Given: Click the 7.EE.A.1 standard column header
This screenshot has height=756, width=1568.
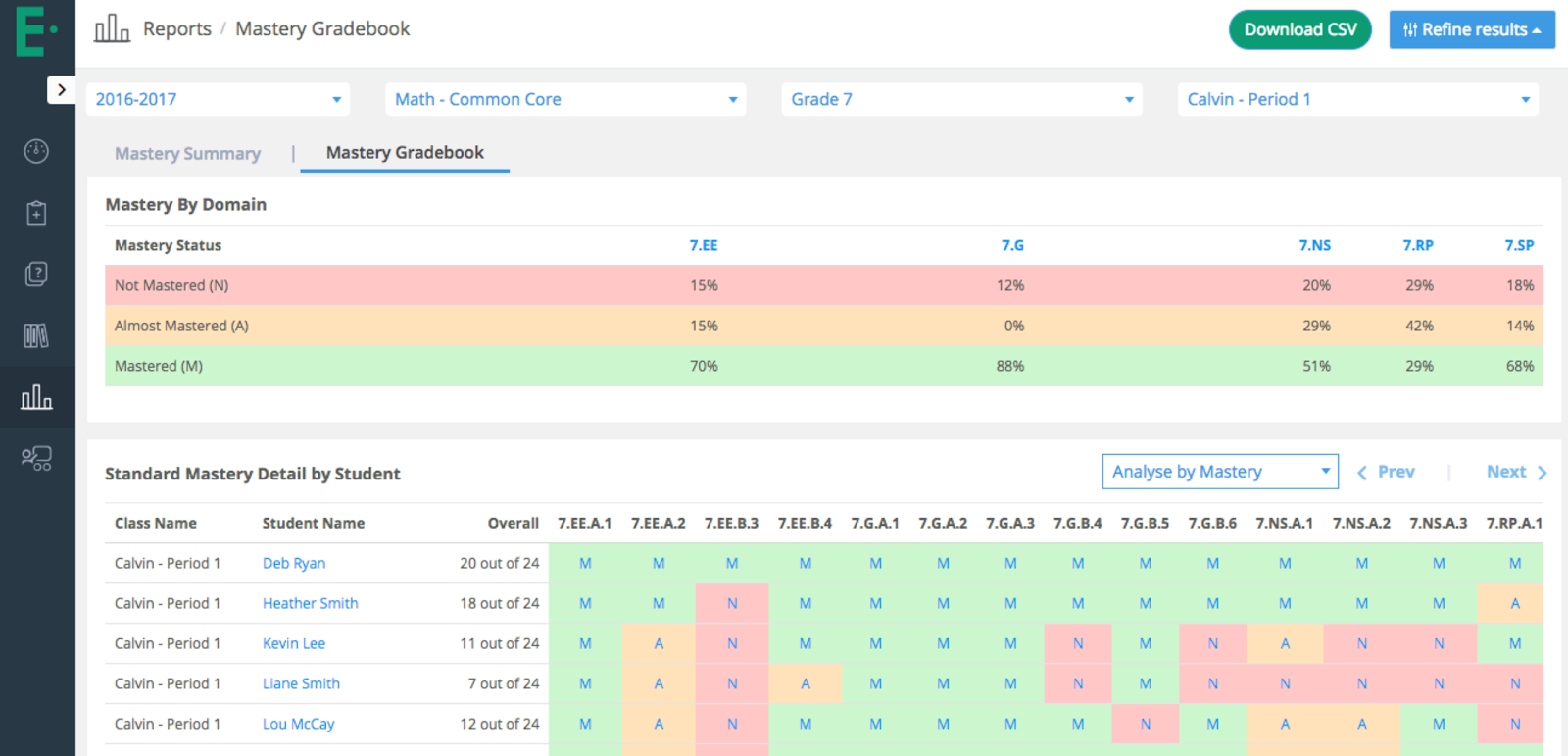Looking at the screenshot, I should coord(585,523).
